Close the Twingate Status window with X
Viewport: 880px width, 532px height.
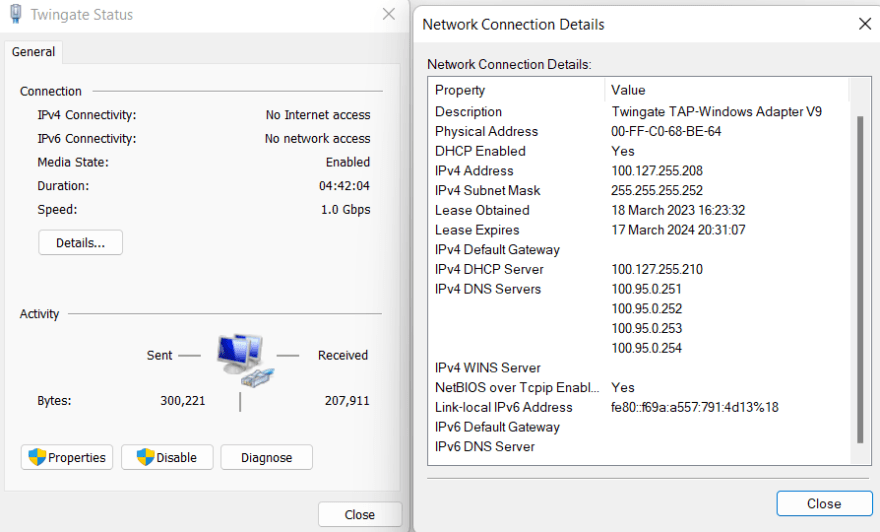(388, 14)
